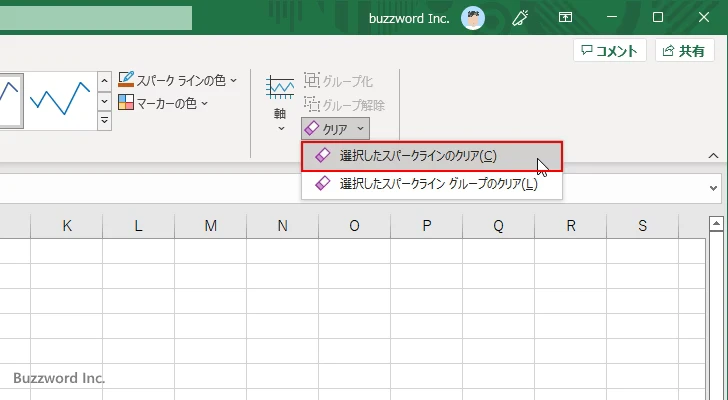Click the formula bar input area
This screenshot has height=400, width=728.
pos(351,188)
